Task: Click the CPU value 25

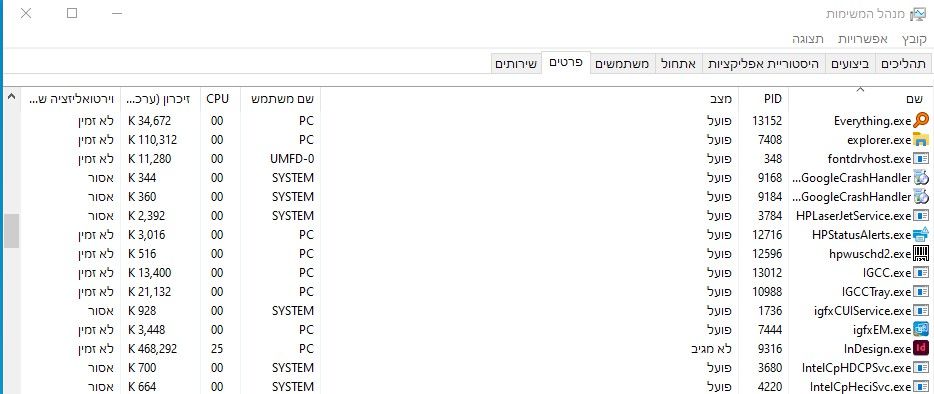Action: pos(217,349)
